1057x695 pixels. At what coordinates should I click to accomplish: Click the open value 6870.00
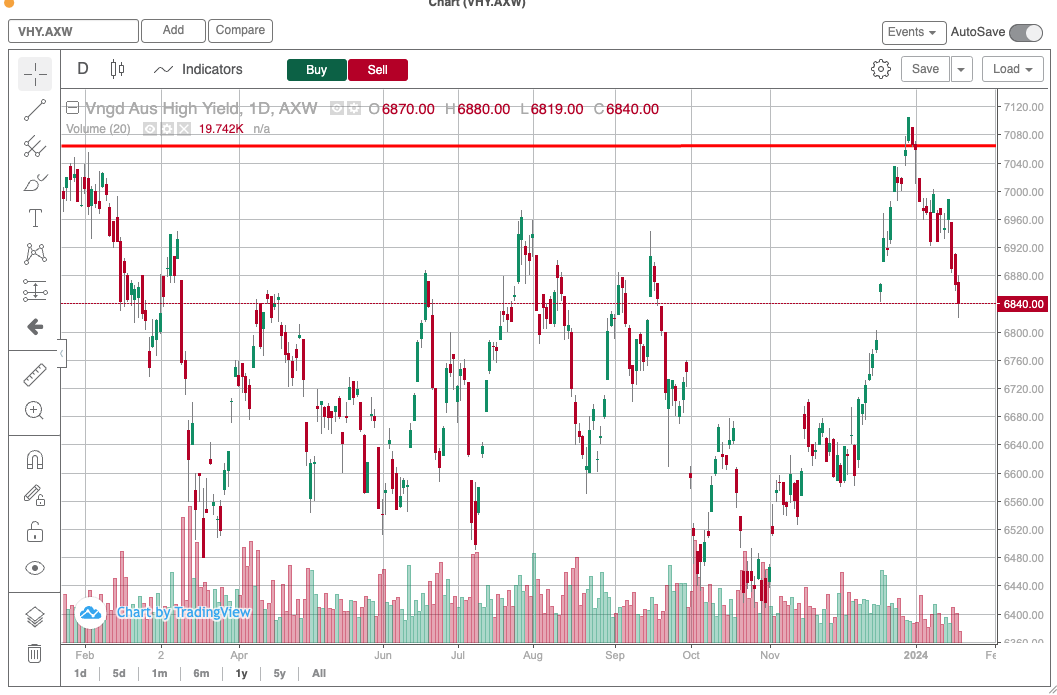tap(408, 109)
